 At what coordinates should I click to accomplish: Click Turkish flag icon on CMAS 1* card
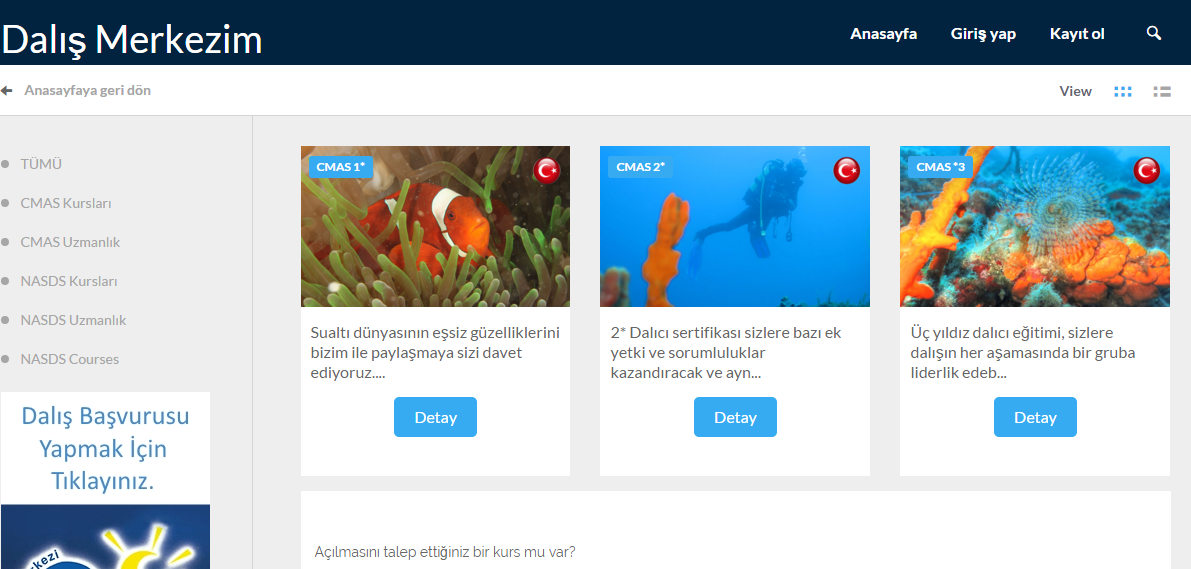[546, 170]
